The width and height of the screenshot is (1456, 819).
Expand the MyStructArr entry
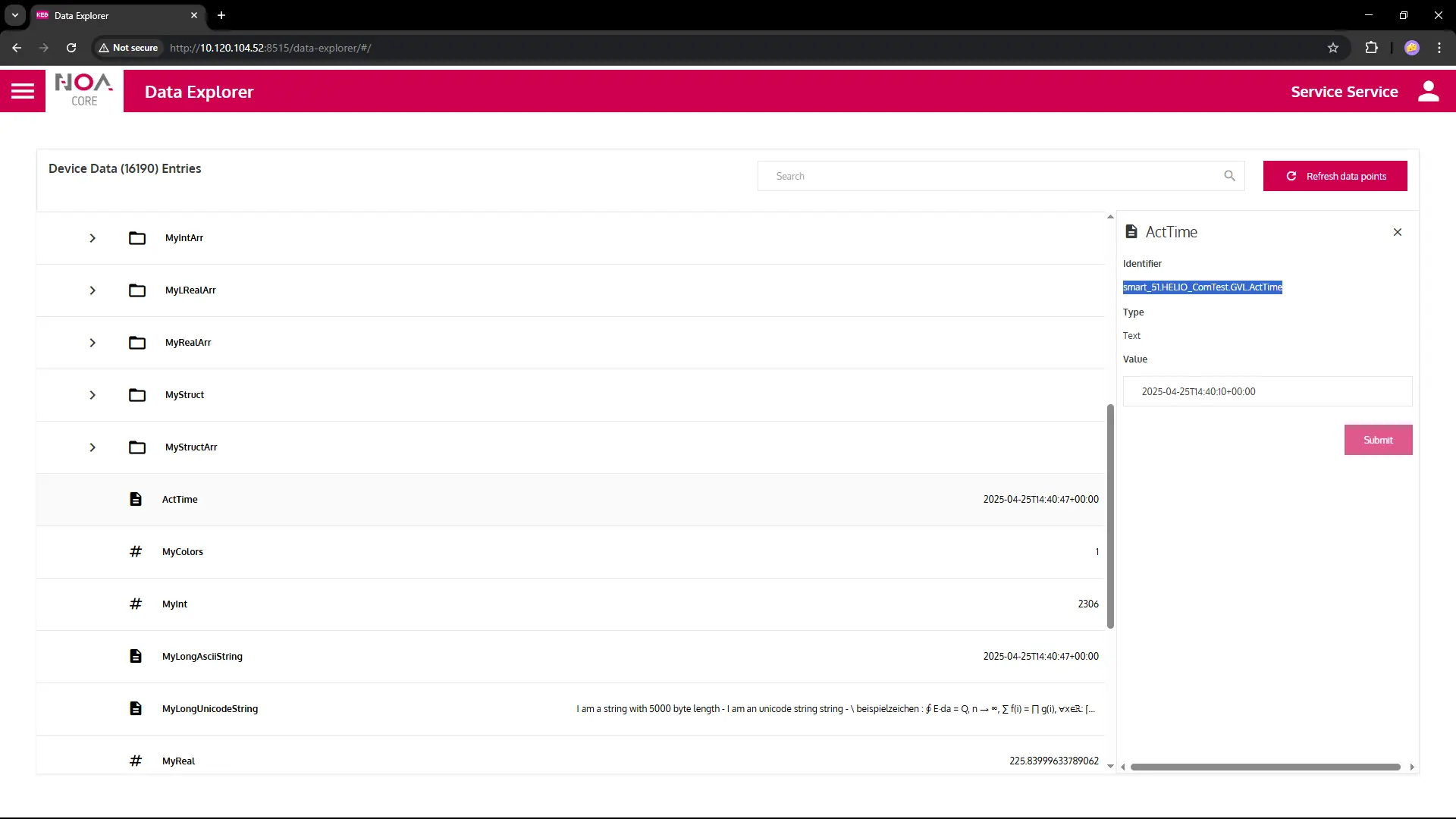(93, 447)
